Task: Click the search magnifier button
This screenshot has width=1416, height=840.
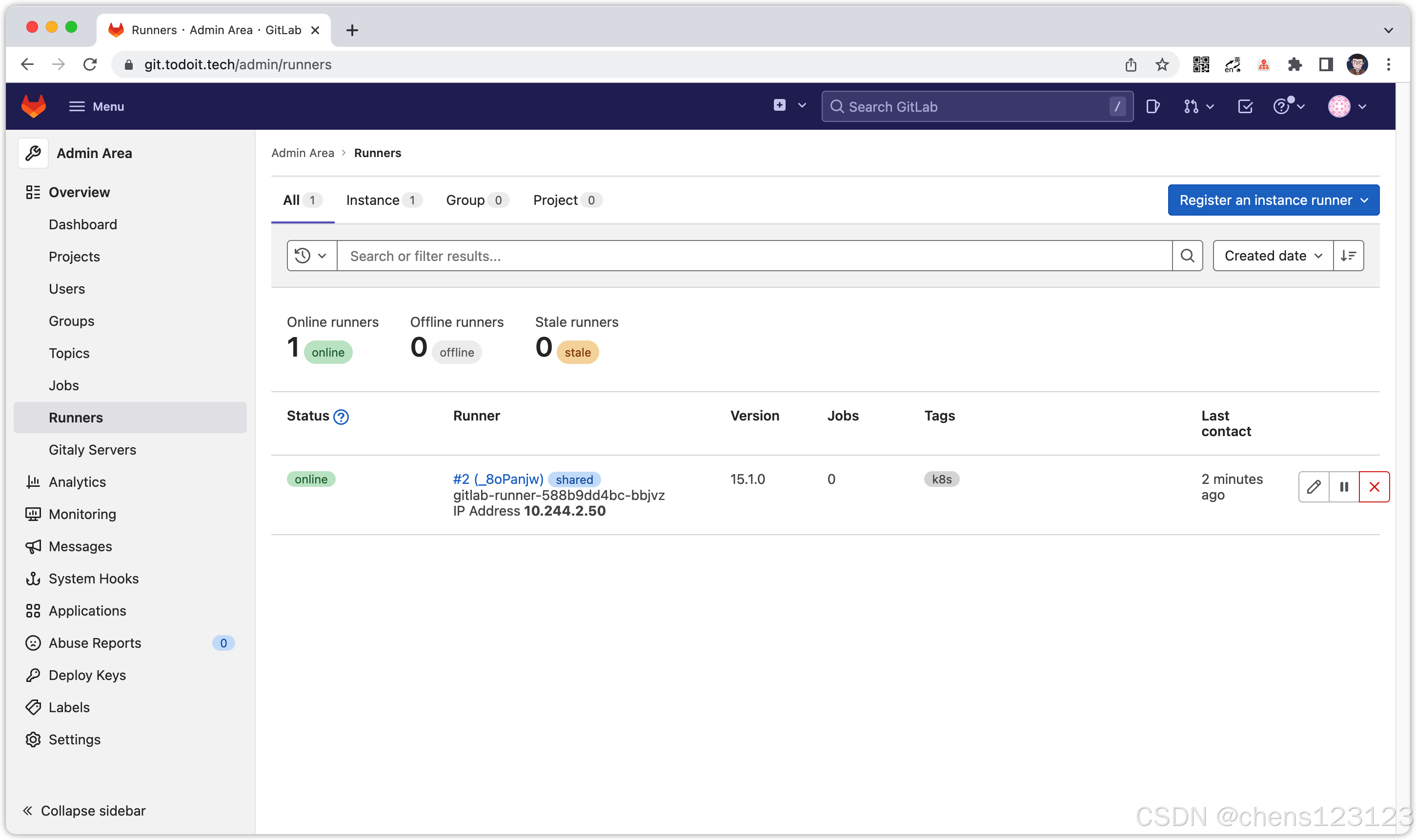Action: coord(1187,256)
